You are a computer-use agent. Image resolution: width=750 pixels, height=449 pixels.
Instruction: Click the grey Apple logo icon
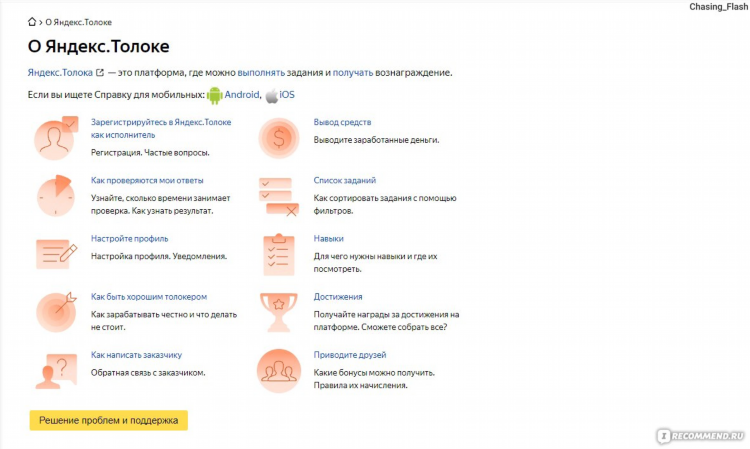[272, 96]
